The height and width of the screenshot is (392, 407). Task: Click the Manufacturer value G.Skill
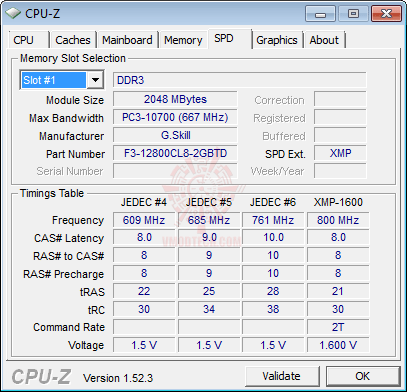point(175,135)
